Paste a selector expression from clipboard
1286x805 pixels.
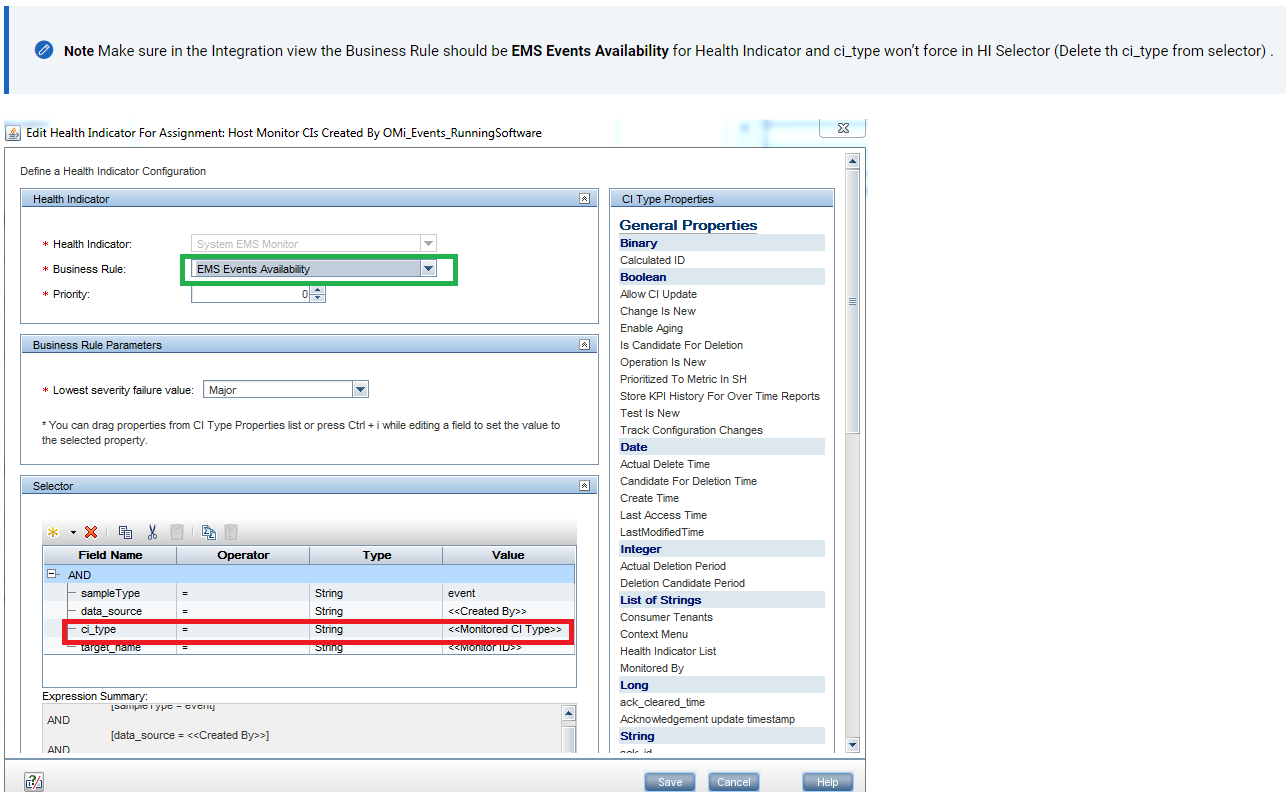click(x=175, y=532)
